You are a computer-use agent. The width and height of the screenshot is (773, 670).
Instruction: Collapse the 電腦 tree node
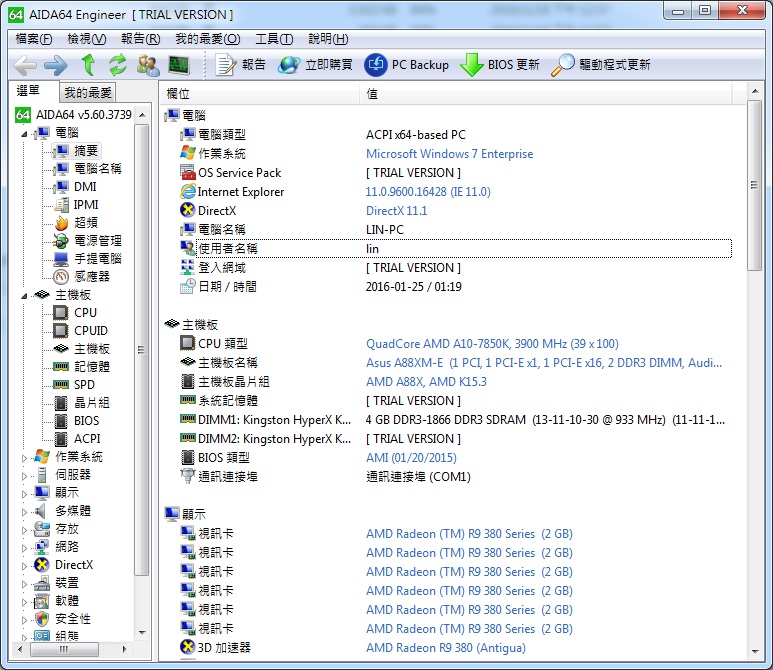(24, 134)
